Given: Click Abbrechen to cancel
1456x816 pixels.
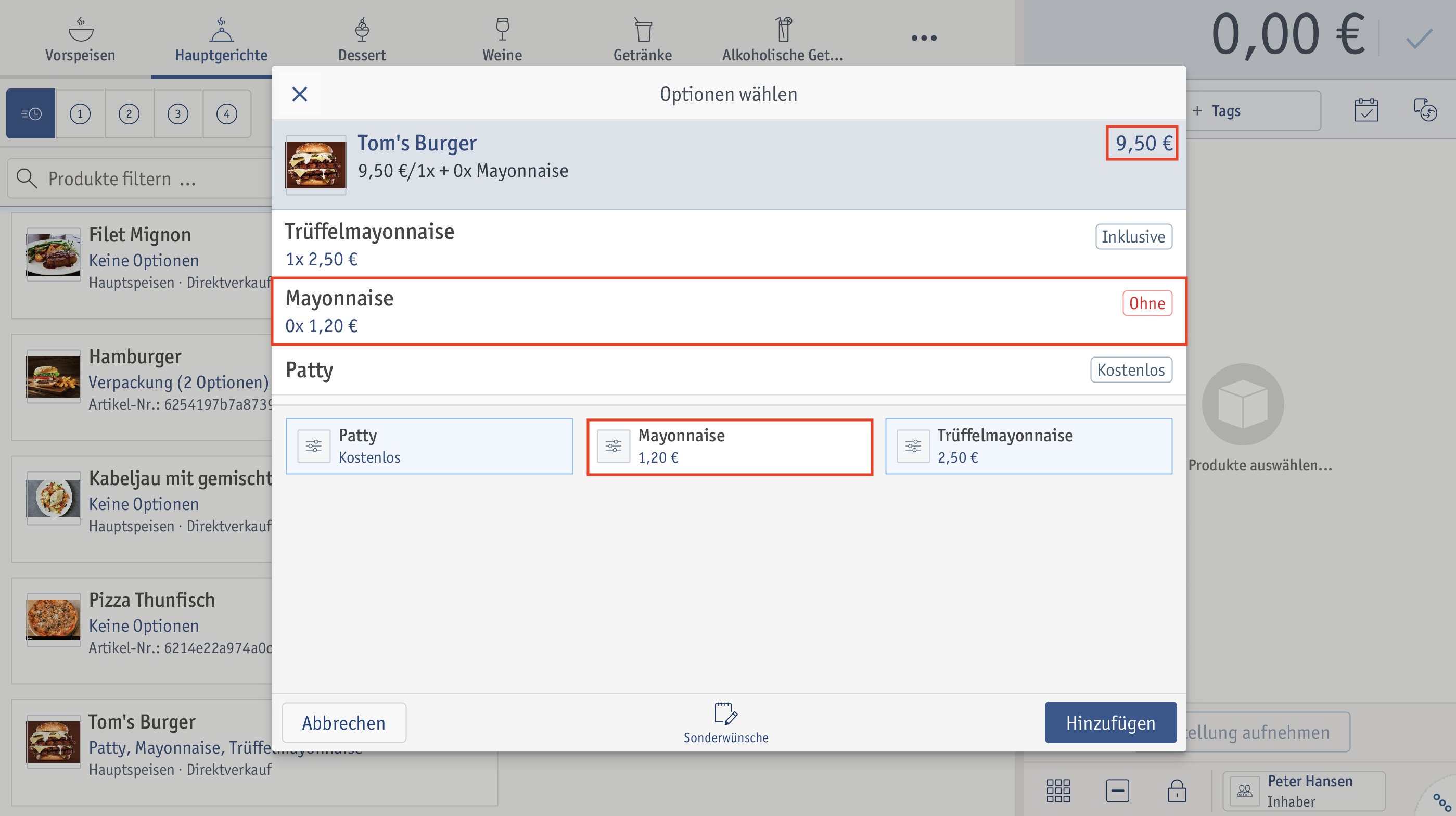Looking at the screenshot, I should click(x=343, y=722).
